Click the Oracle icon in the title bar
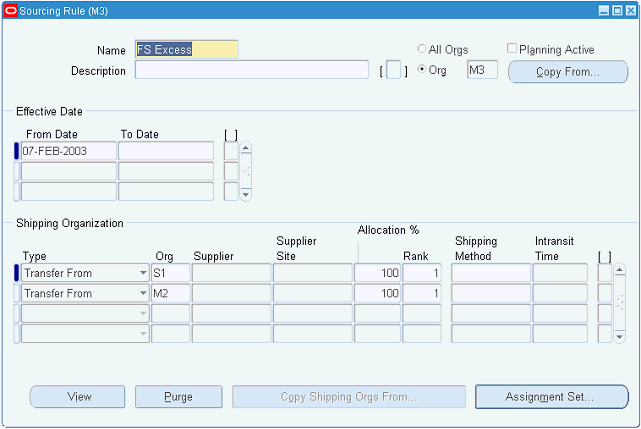Viewport: 641px width, 429px height. click(x=11, y=11)
